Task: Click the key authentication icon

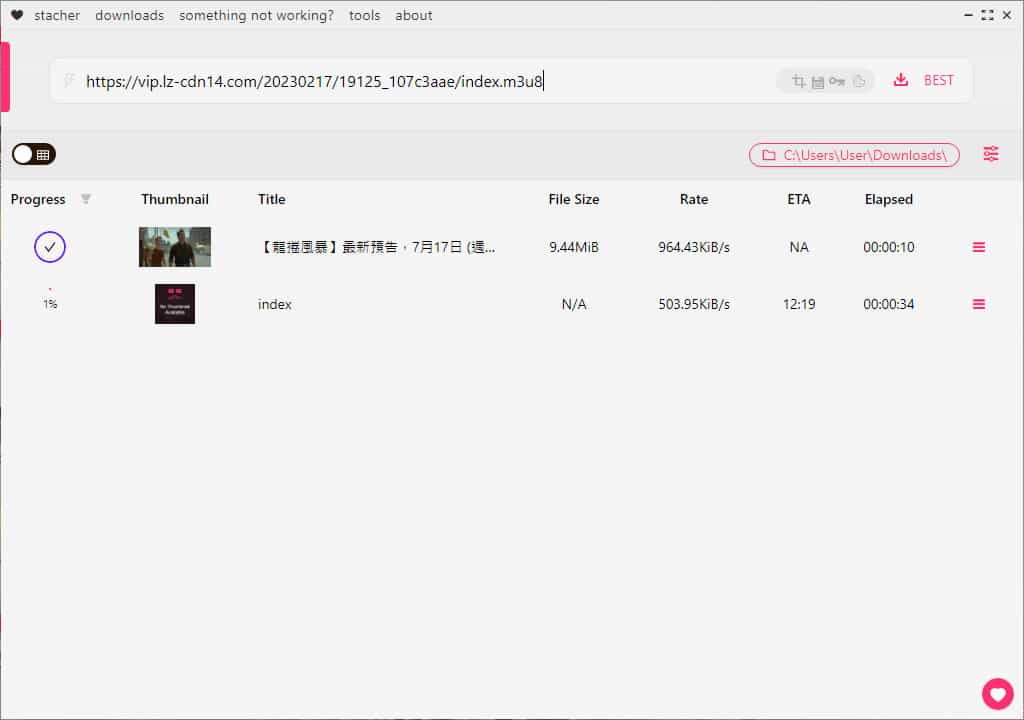Action: pos(836,81)
